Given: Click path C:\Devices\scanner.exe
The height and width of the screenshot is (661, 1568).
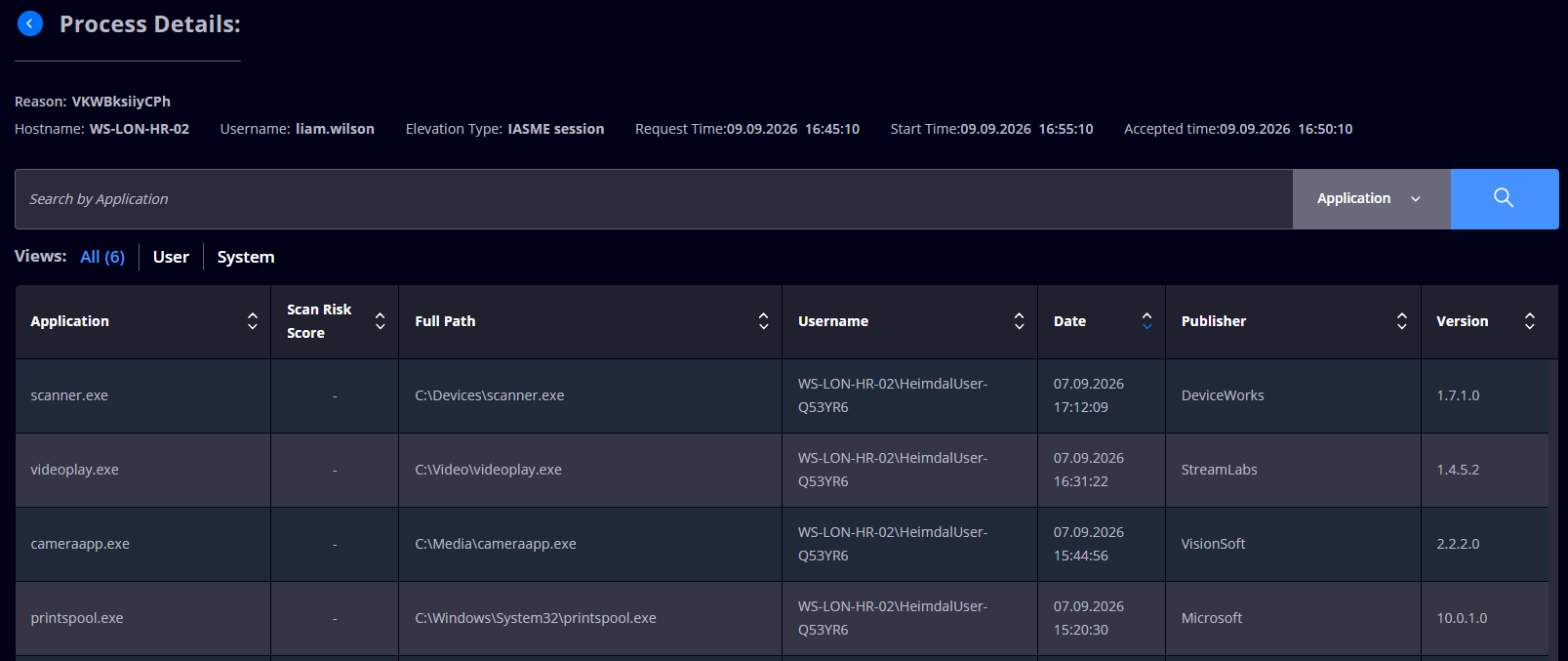Looking at the screenshot, I should point(490,395).
